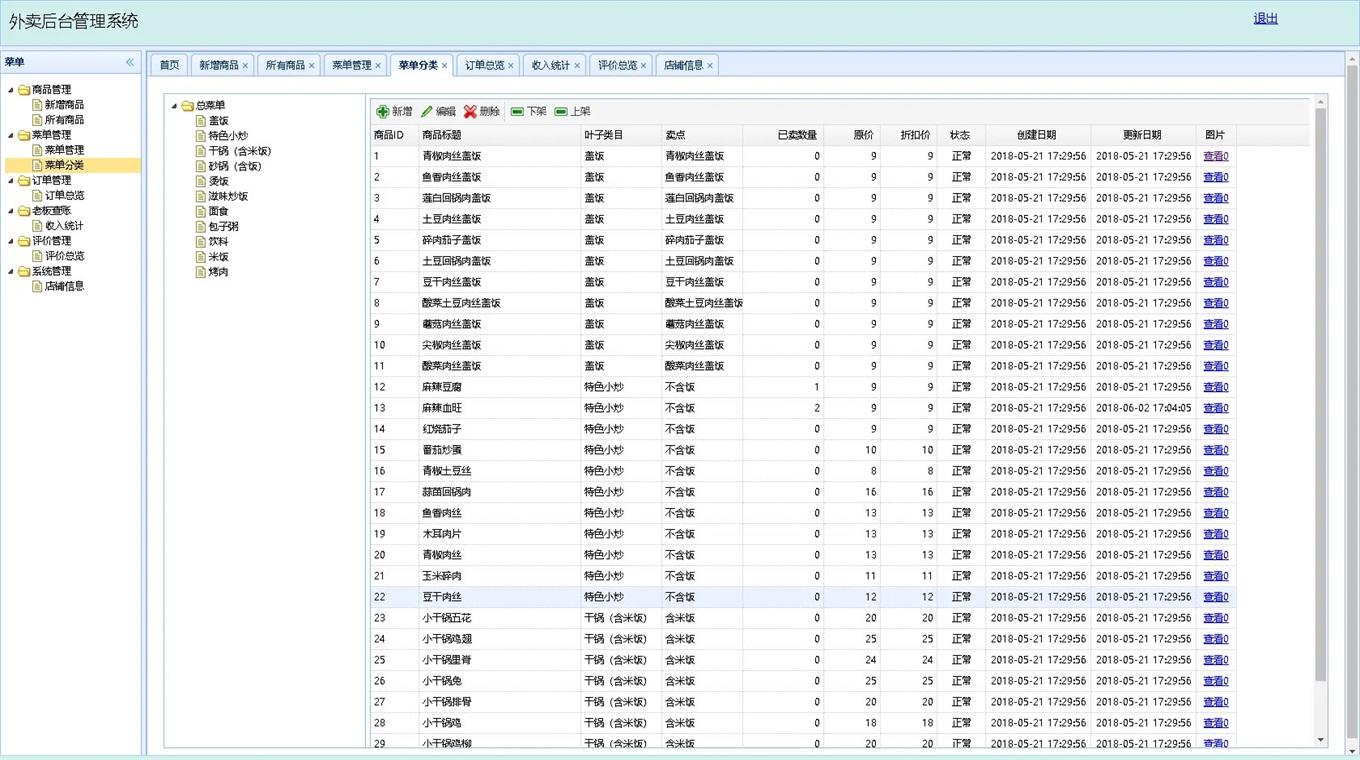
Task: Click the 折扣价 column header
Action: [908, 135]
